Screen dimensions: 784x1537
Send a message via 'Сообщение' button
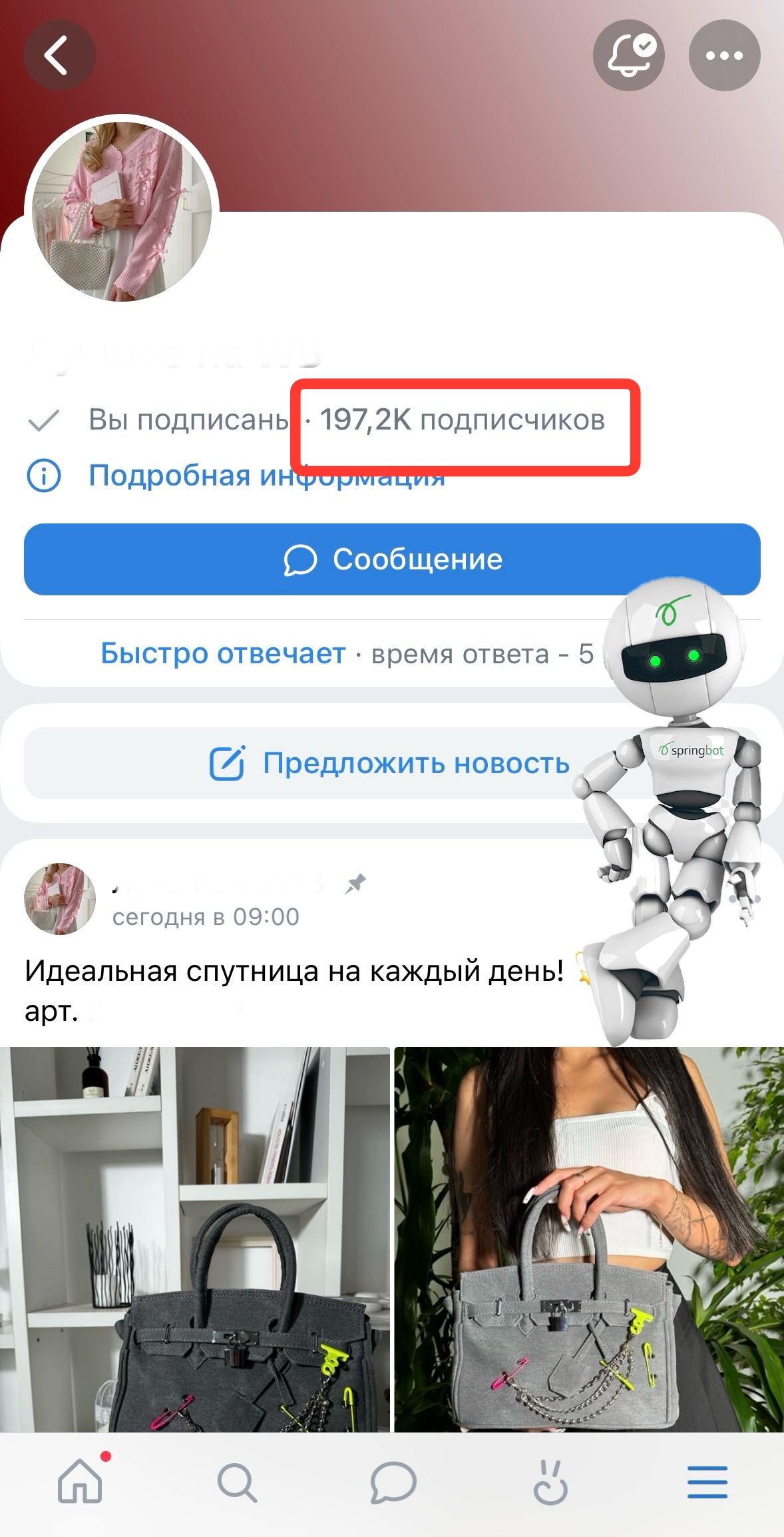tap(392, 559)
